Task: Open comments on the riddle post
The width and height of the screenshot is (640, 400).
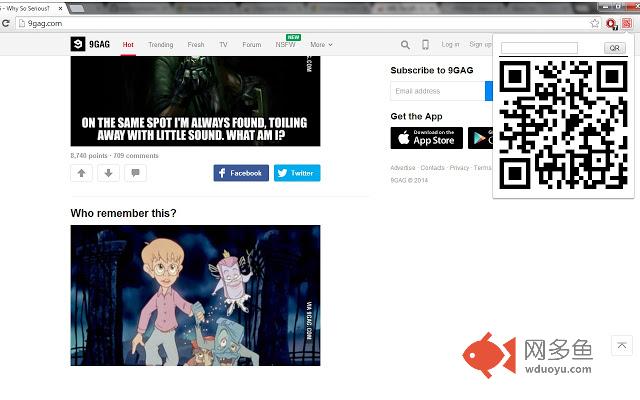Action: (x=135, y=173)
